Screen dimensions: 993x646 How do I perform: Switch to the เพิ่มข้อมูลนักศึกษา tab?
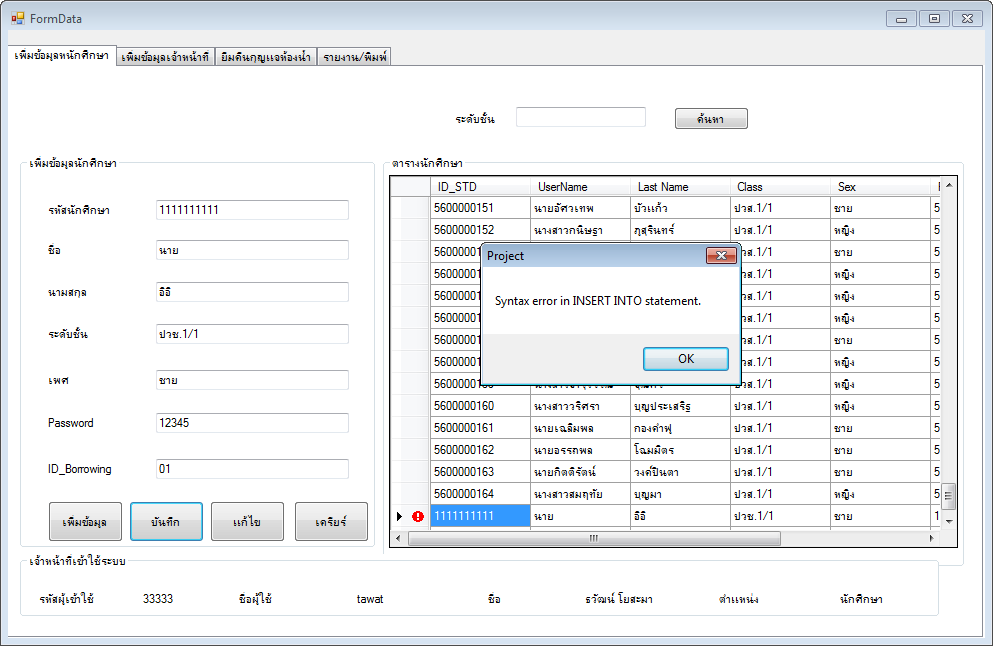[62, 56]
